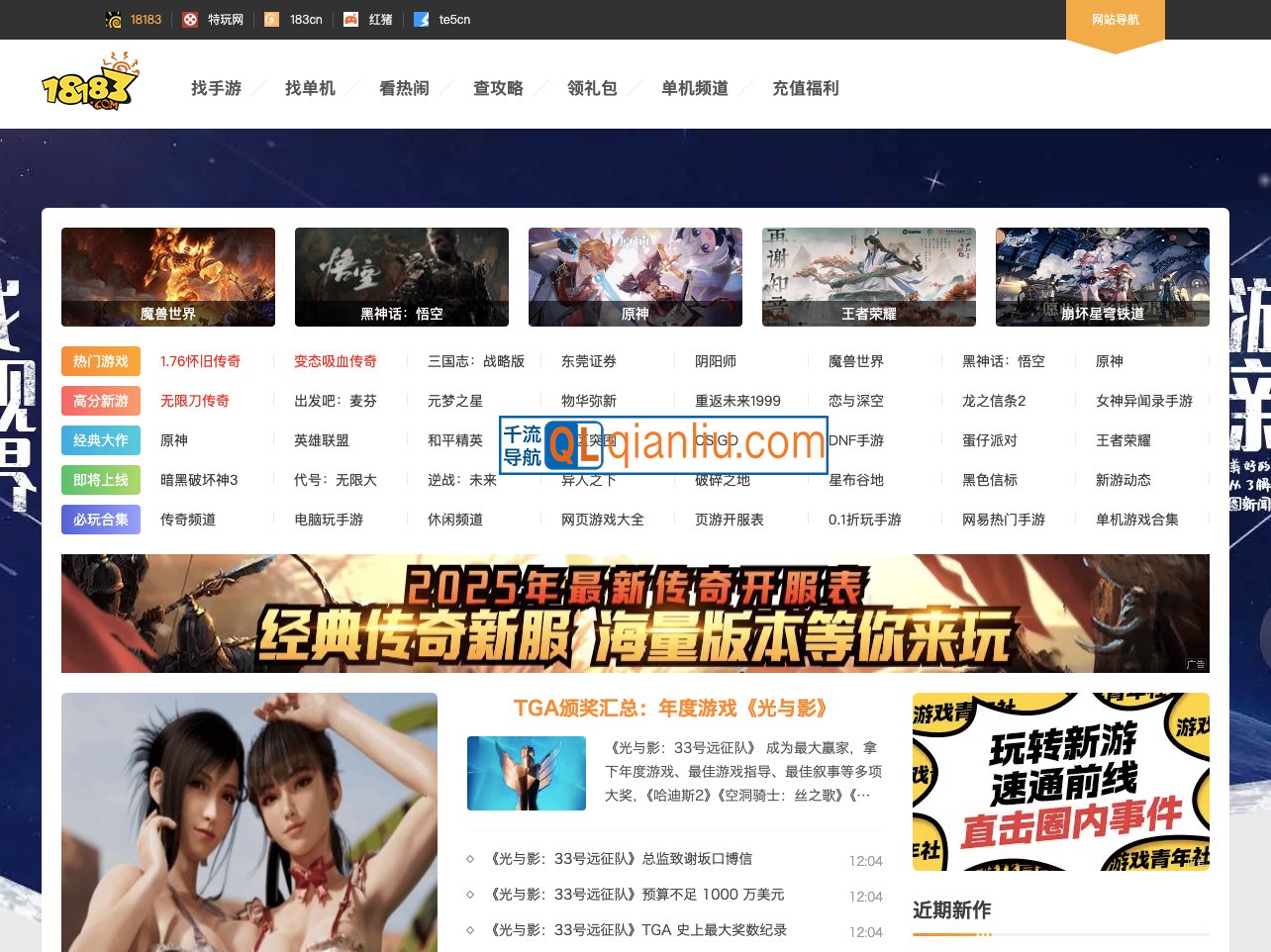Select the 高分新游 category badge
This screenshot has width=1271, height=952.
tap(100, 401)
